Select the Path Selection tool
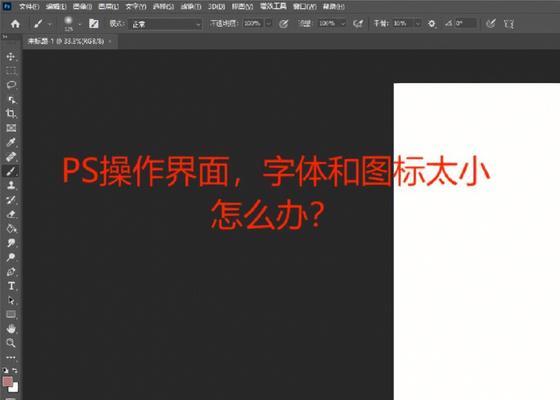This screenshot has height=400, width=560. tap(11, 300)
